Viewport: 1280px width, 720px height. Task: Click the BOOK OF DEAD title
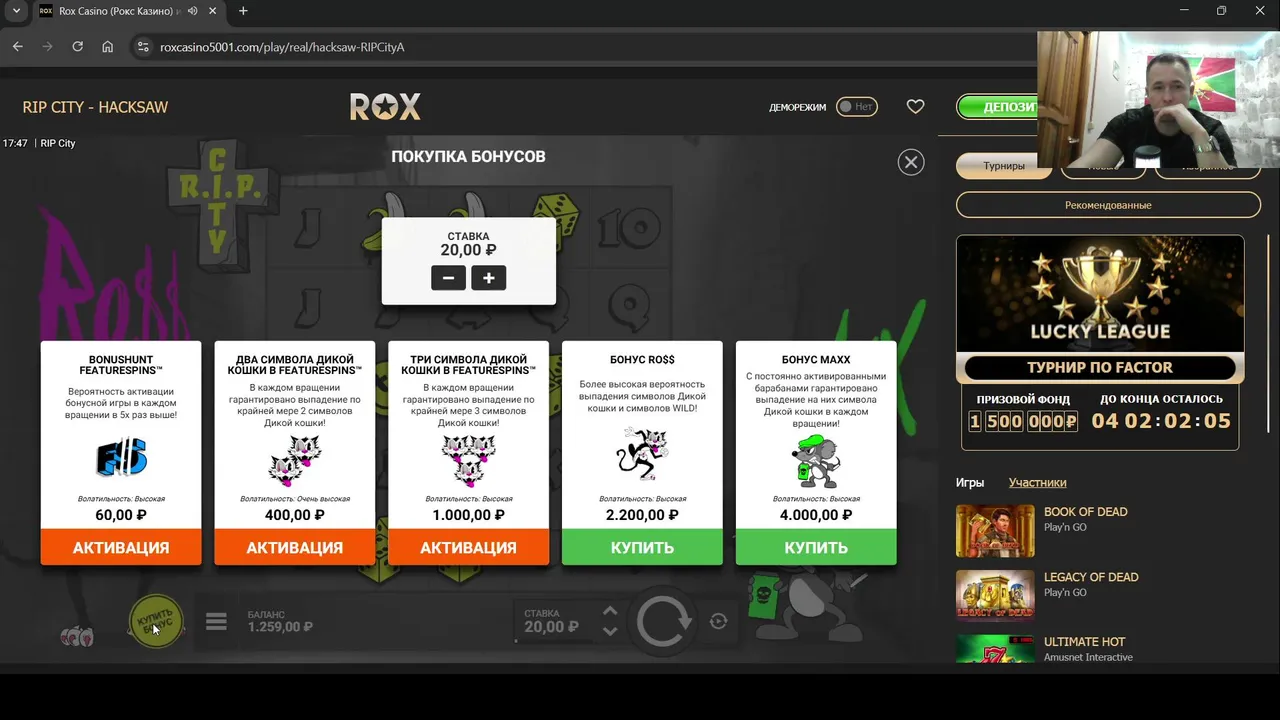1085,512
